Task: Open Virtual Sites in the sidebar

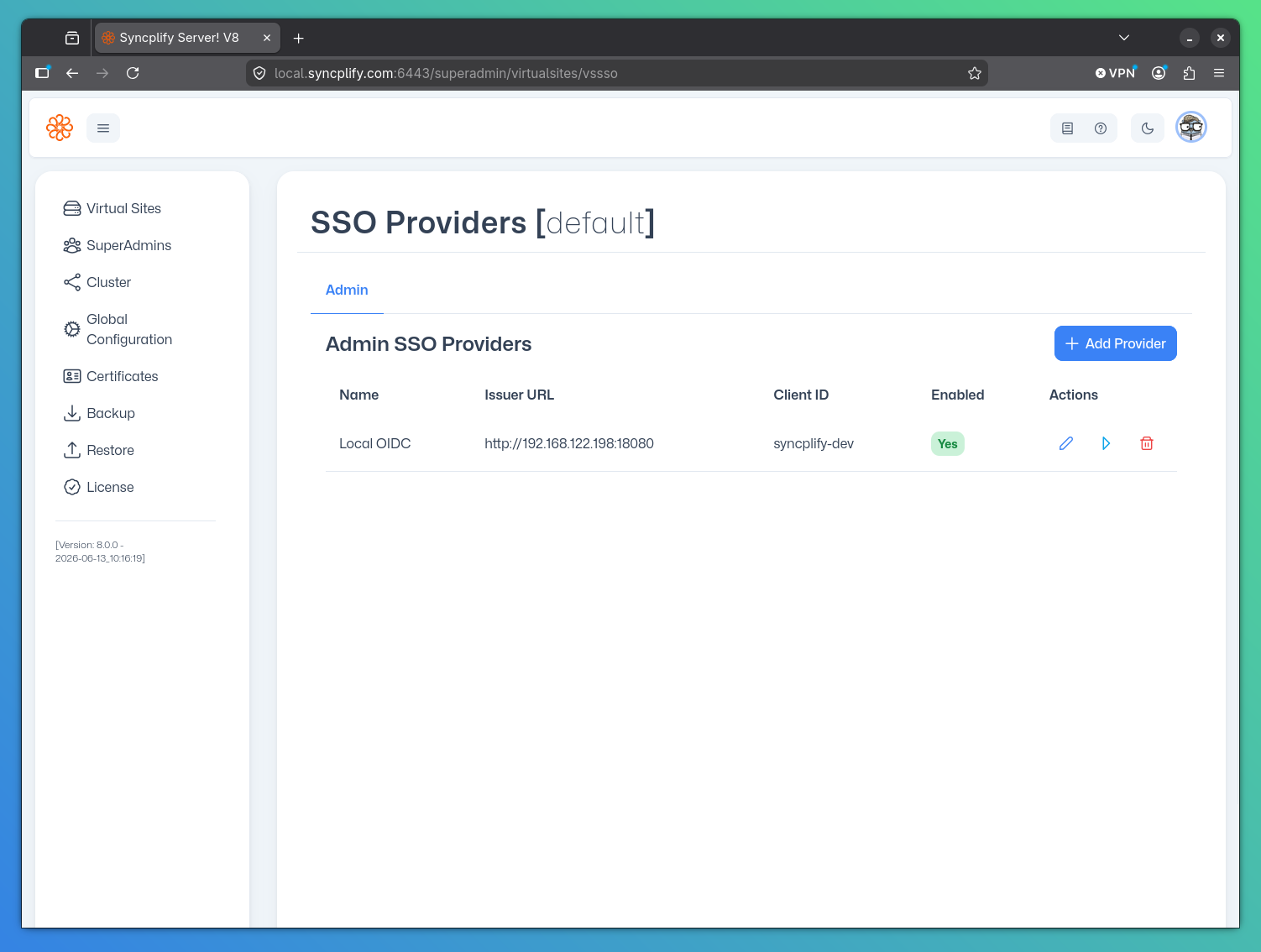Action: pyautogui.click(x=123, y=208)
